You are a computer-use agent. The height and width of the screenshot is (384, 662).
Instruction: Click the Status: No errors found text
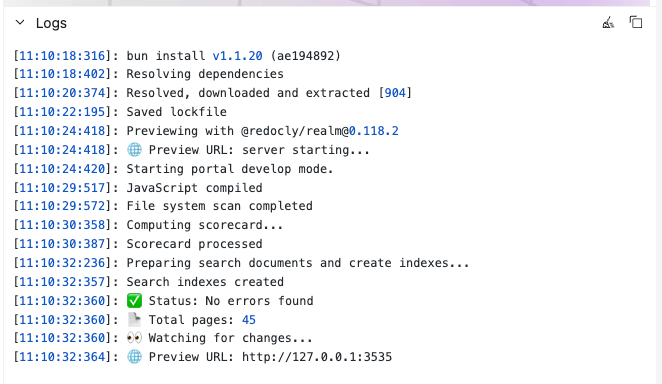pyautogui.click(x=231, y=301)
